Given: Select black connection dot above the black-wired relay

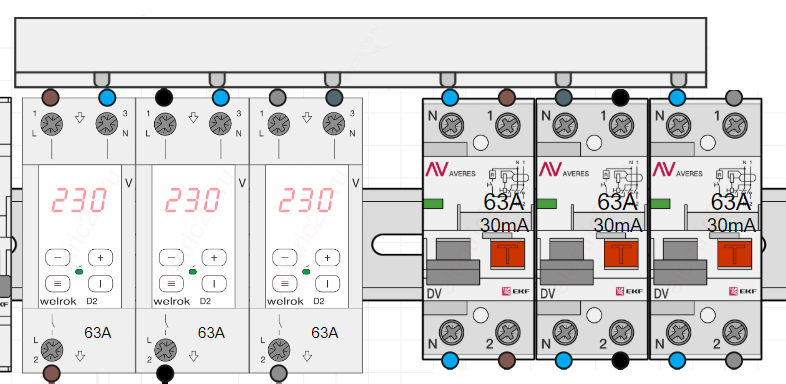Looking at the screenshot, I should pos(164,97).
